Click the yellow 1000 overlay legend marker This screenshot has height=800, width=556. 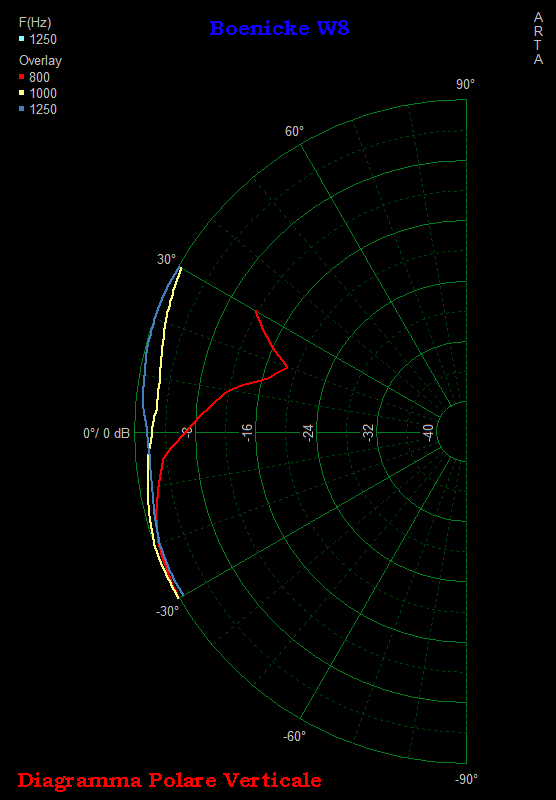[21, 93]
